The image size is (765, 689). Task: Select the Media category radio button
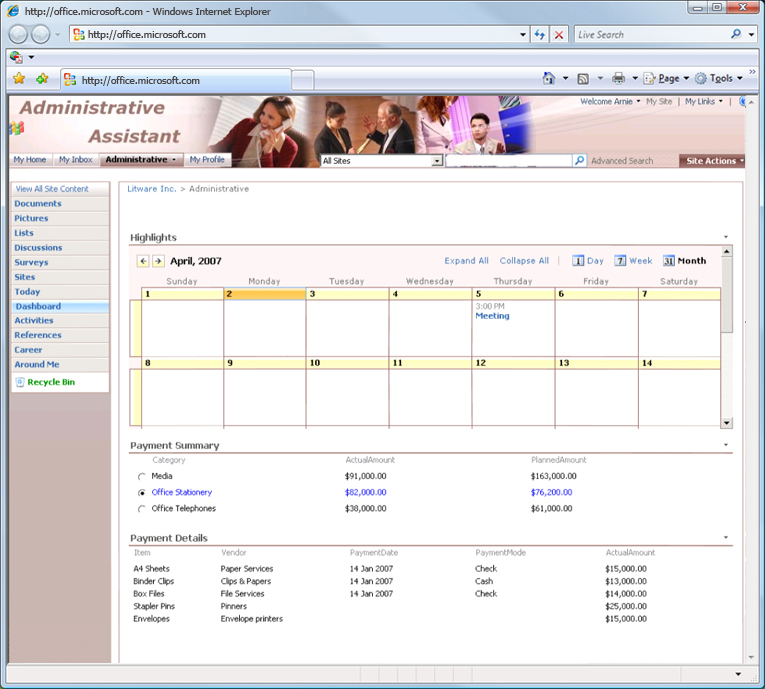click(142, 477)
